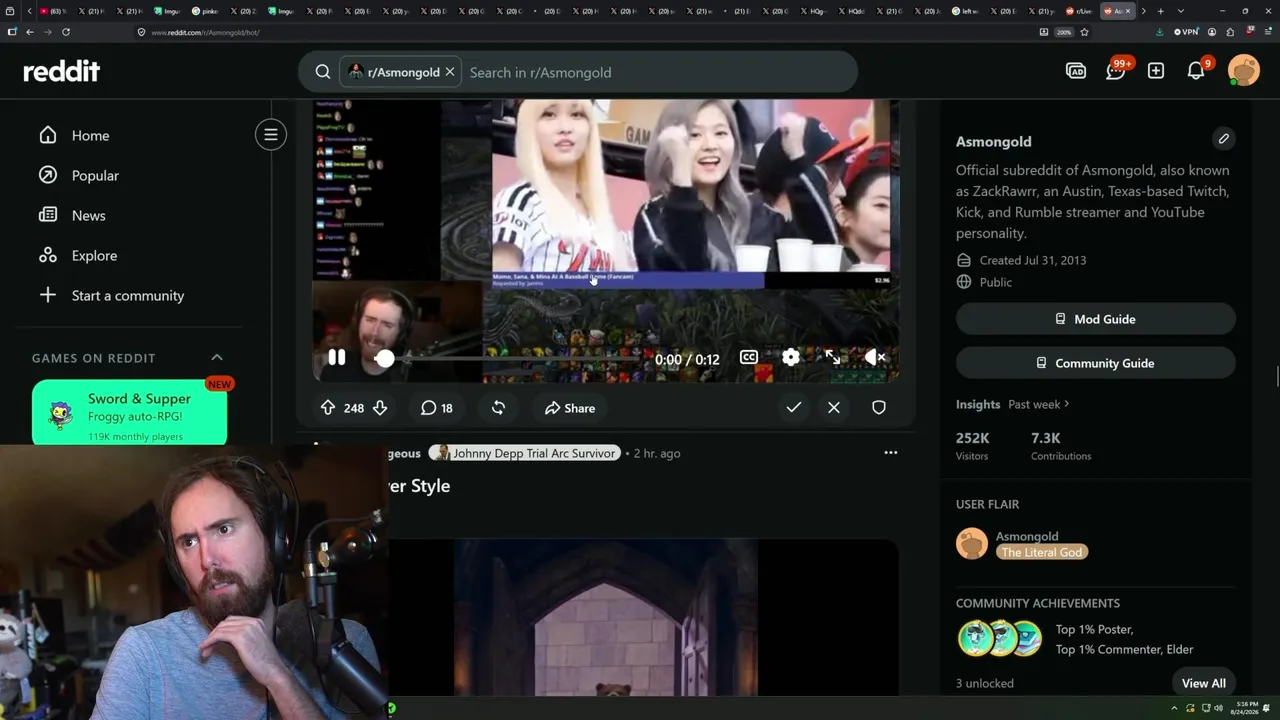
Task: Remove the r/Asmongold search filter chip
Action: click(x=450, y=72)
